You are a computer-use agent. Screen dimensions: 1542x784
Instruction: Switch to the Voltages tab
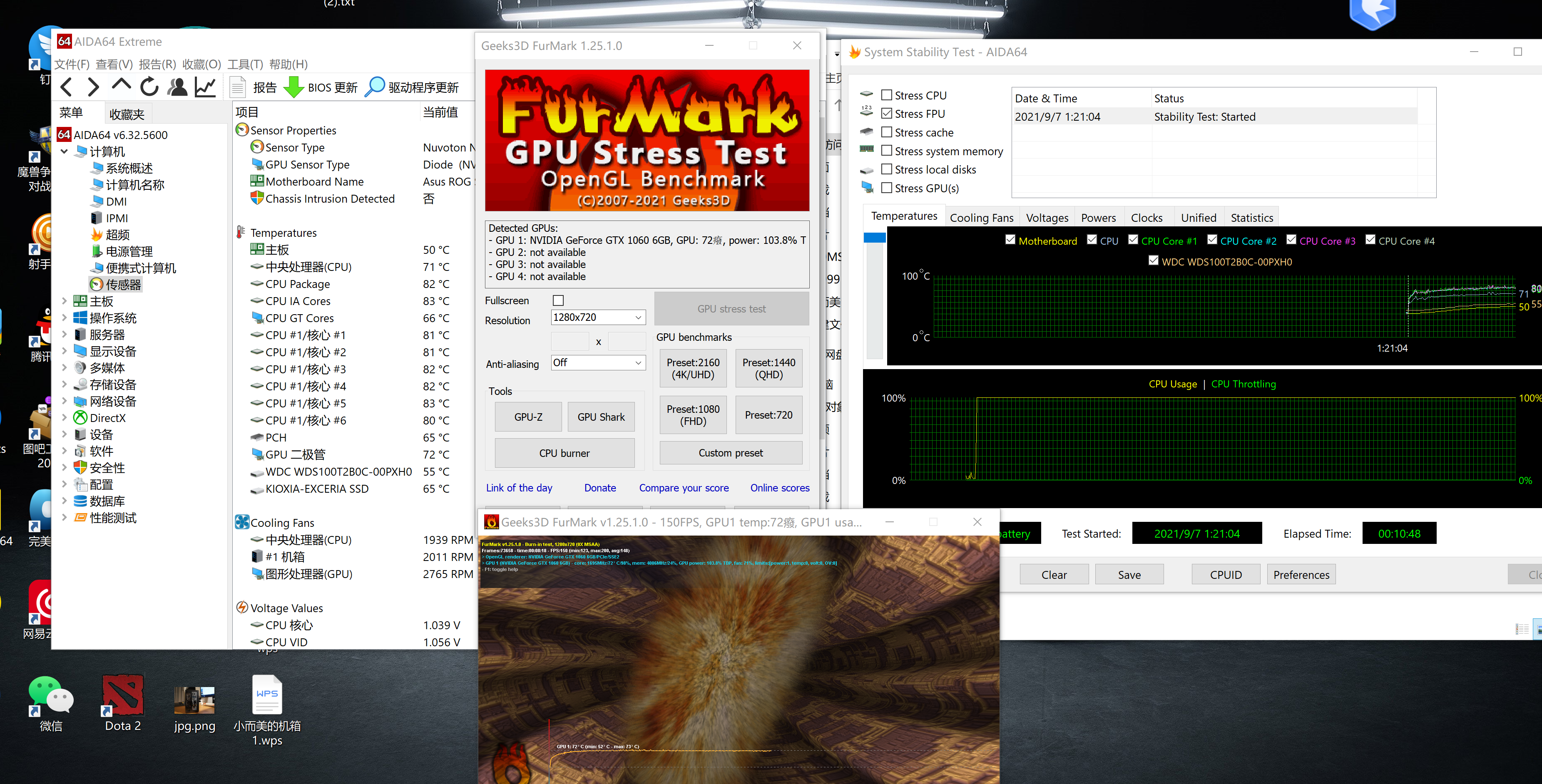point(1047,218)
